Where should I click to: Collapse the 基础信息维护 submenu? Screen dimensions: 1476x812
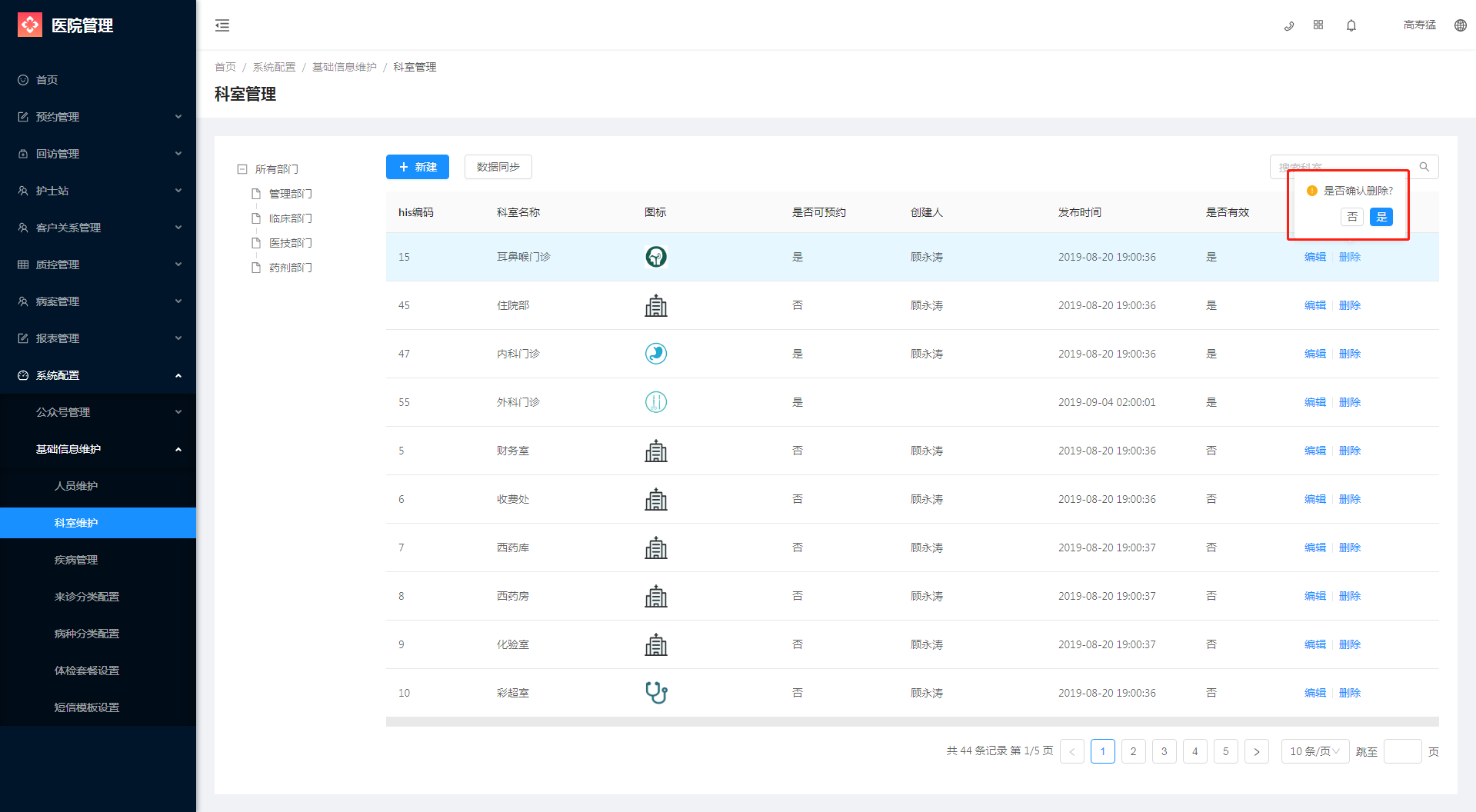(98, 449)
